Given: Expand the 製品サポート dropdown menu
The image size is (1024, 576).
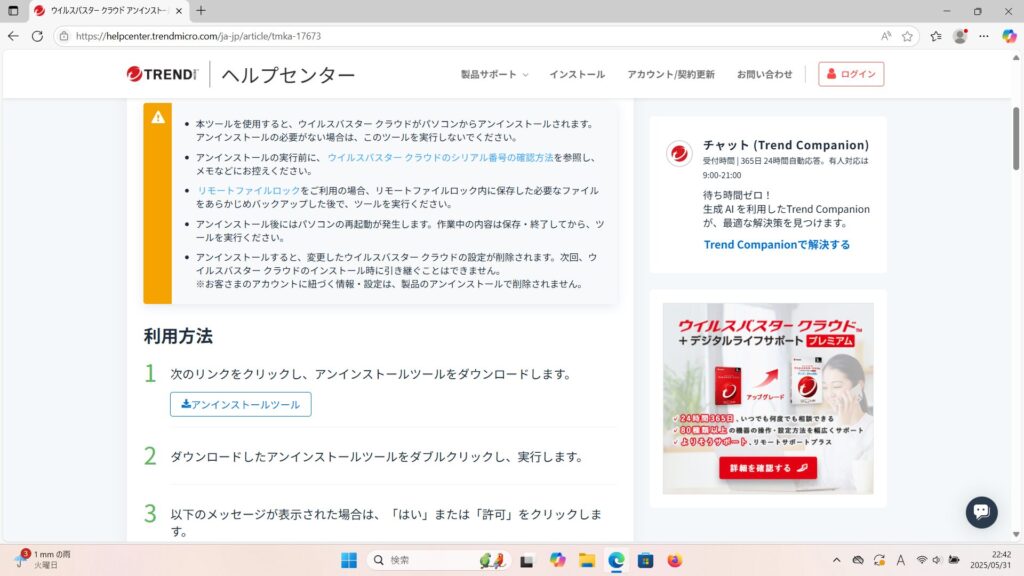Looking at the screenshot, I should (494, 74).
